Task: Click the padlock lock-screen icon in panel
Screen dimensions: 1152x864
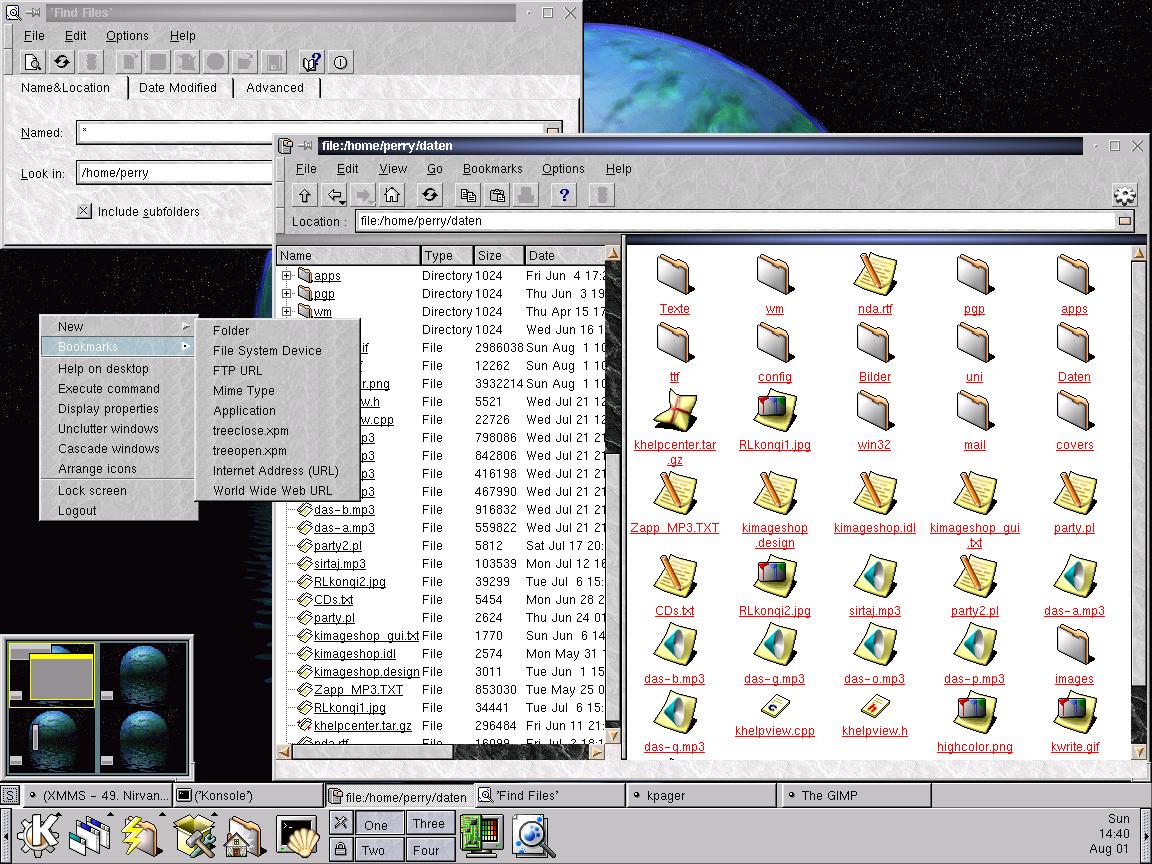Action: coord(341,849)
